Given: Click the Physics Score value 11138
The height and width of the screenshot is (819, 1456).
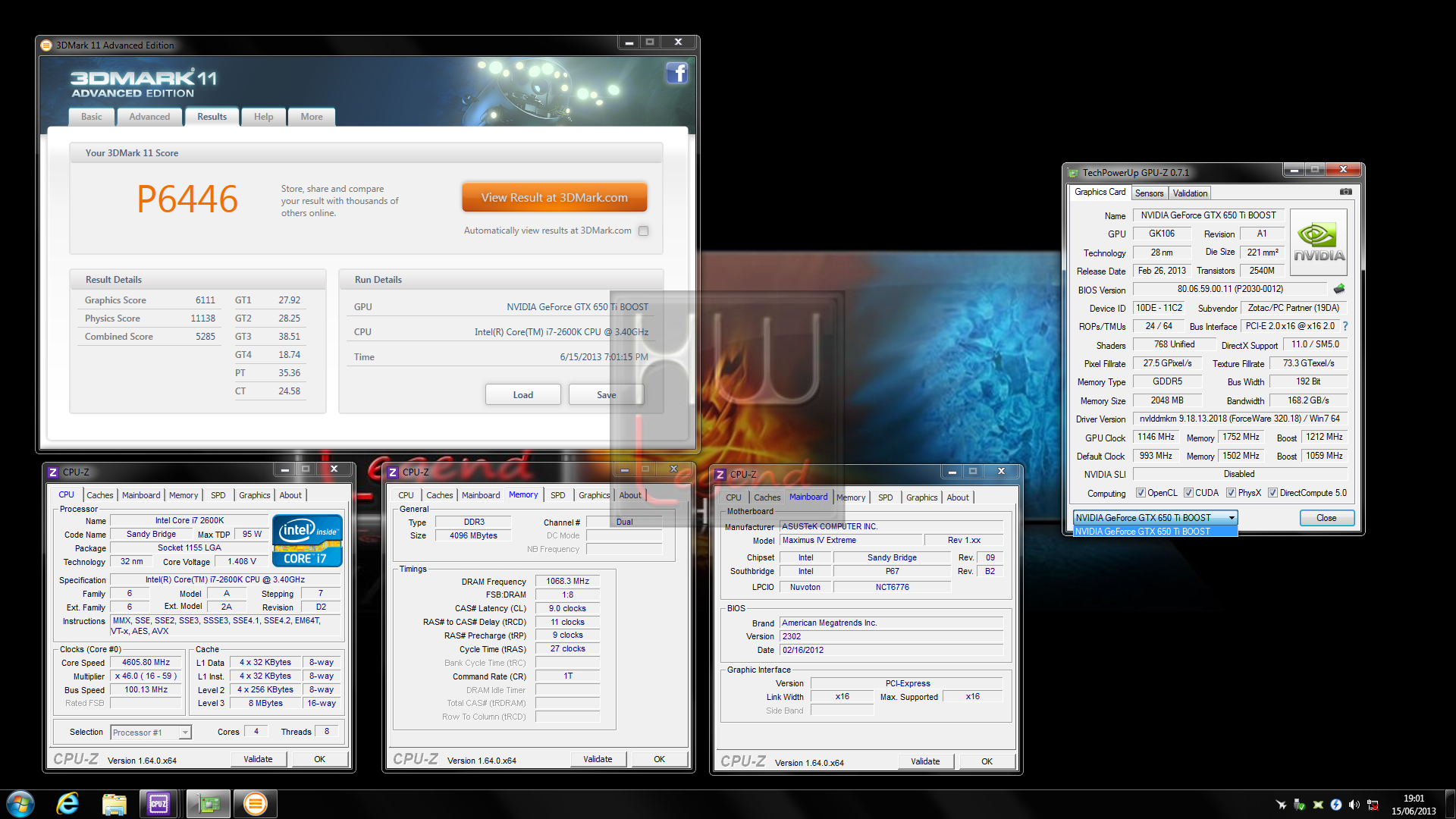Looking at the screenshot, I should 202,318.
